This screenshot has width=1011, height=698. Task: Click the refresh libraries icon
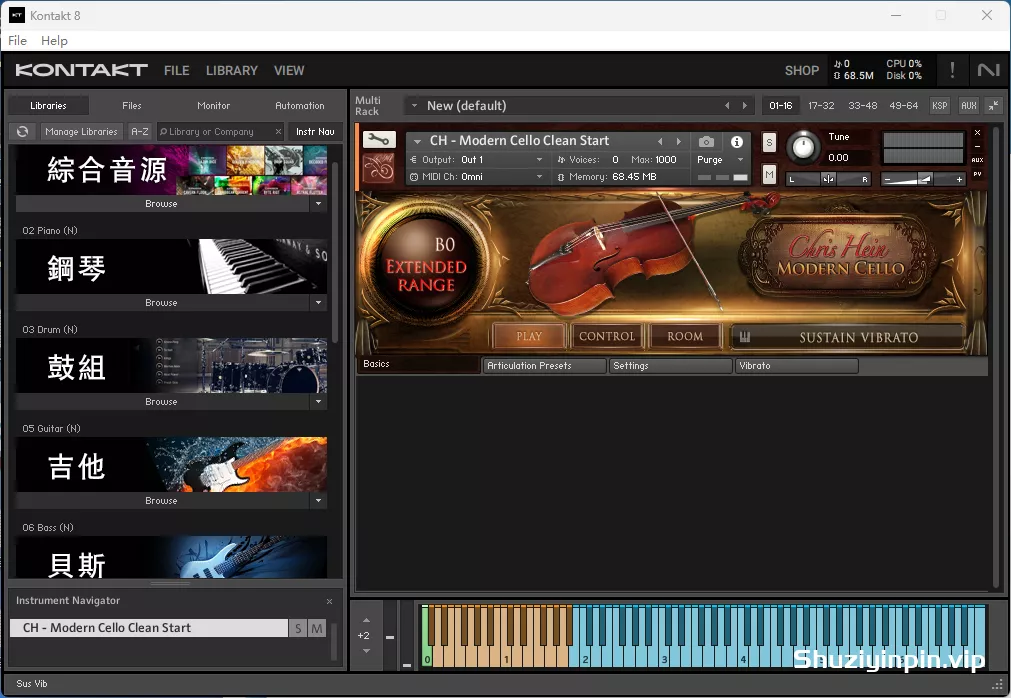coord(22,132)
